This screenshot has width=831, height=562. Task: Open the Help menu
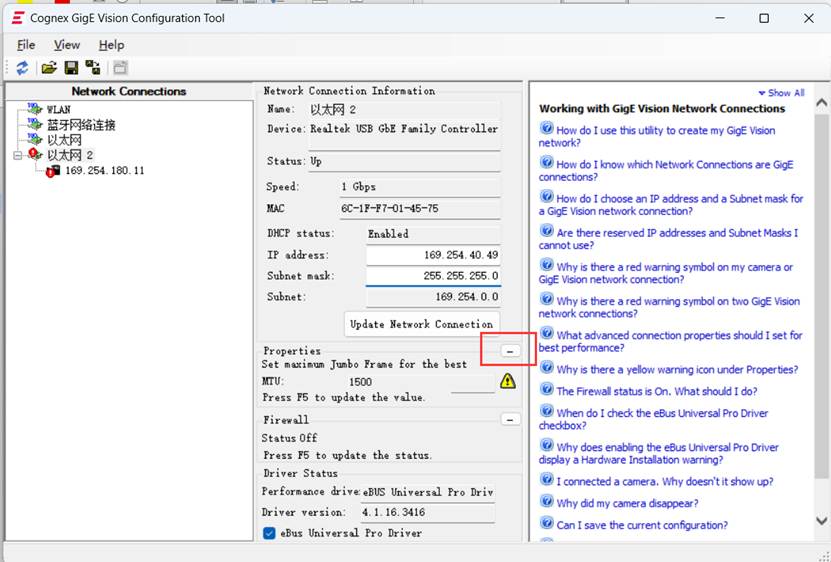coord(111,45)
